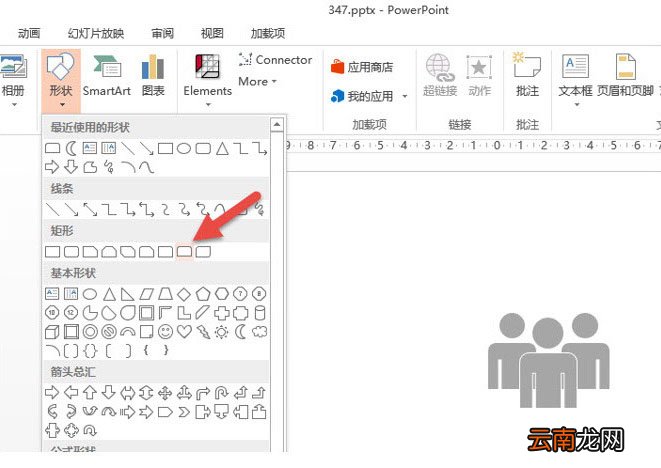Viewport: 661px width, 468px height.
Task: Choose the chevron arrow shape
Action: tap(184, 412)
